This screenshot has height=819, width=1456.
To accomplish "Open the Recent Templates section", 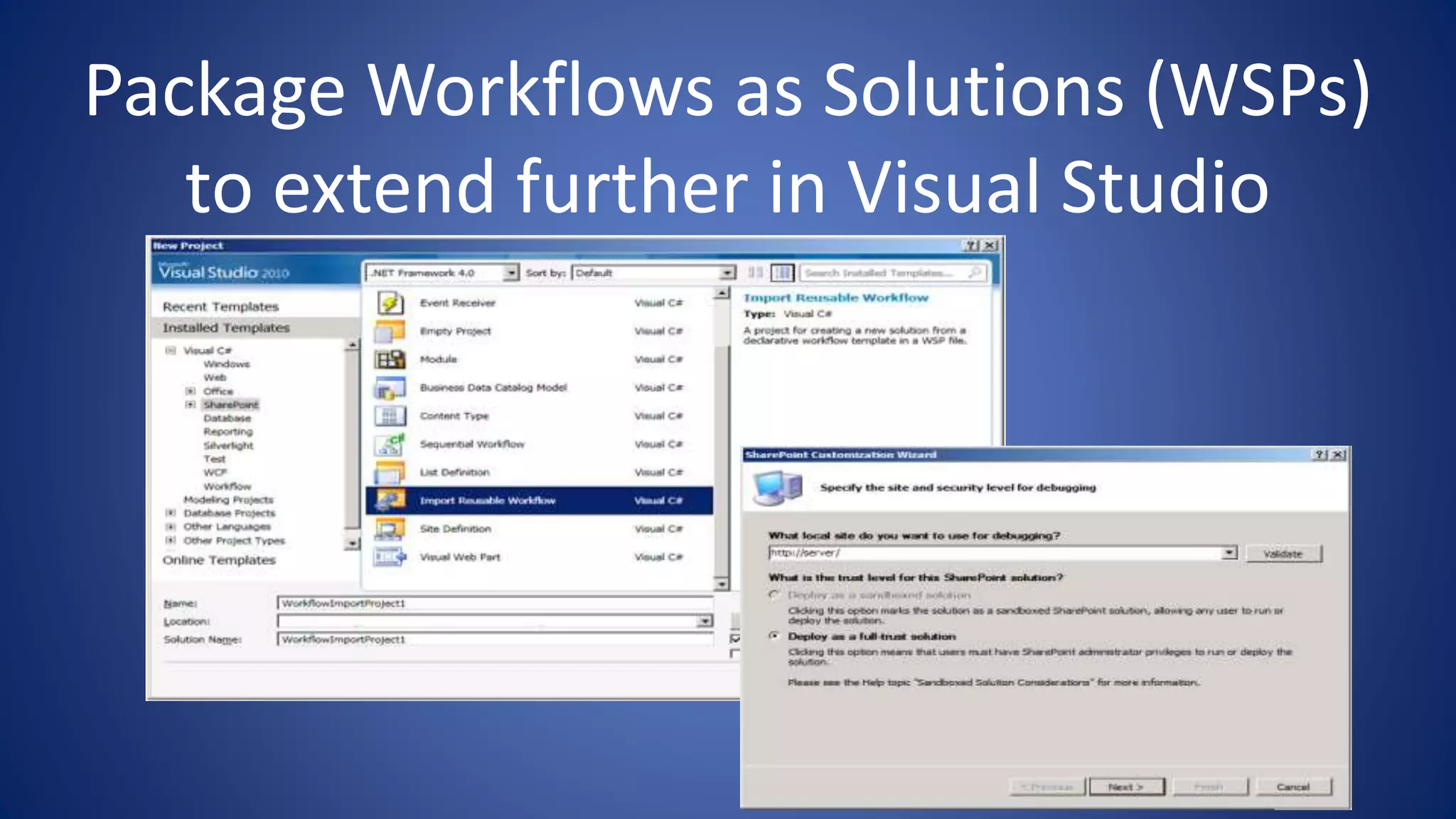I will pos(220,306).
